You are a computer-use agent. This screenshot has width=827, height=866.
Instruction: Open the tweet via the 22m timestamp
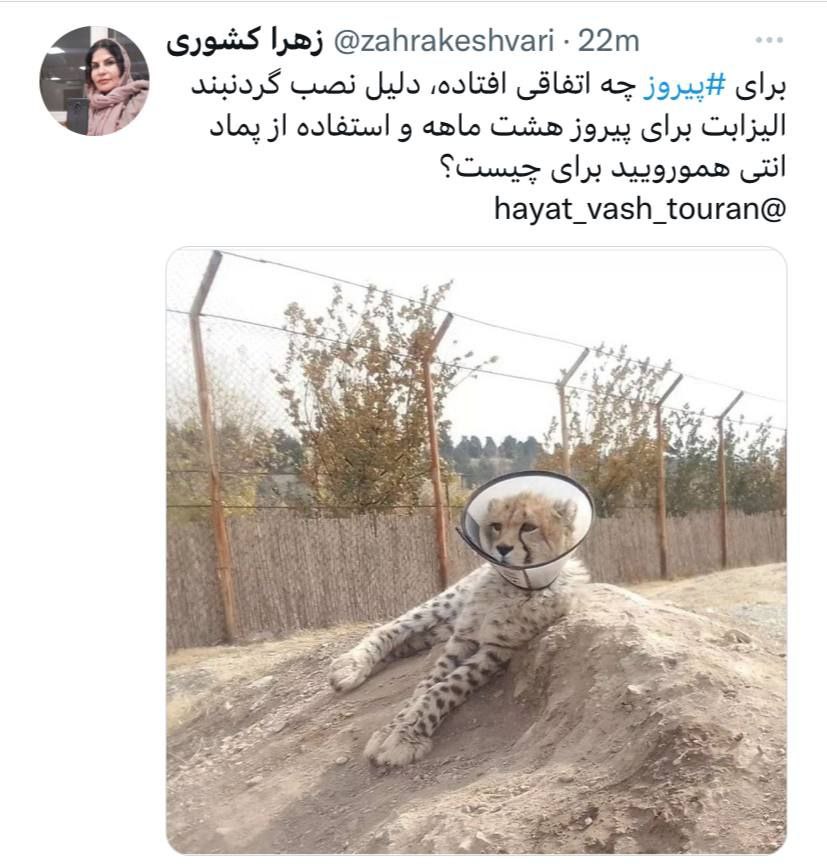tap(608, 41)
